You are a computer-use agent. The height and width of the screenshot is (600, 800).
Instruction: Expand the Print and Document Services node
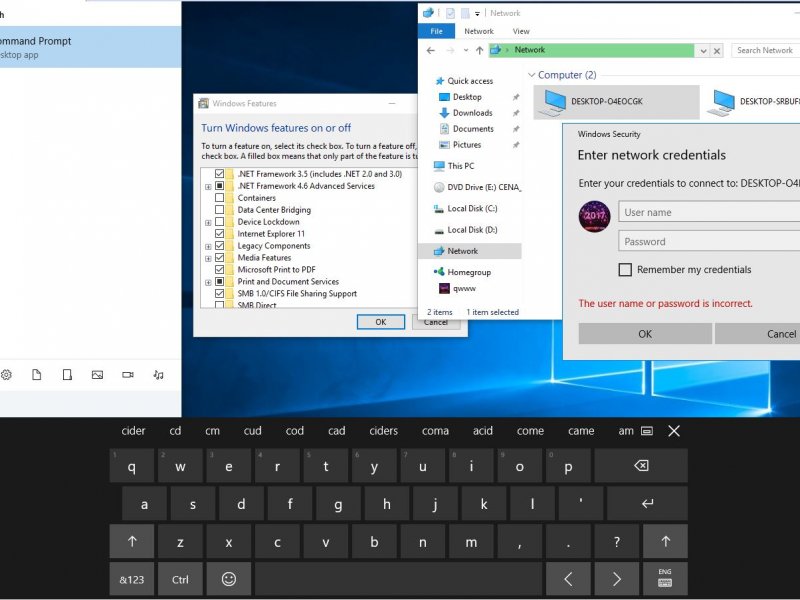(208, 282)
